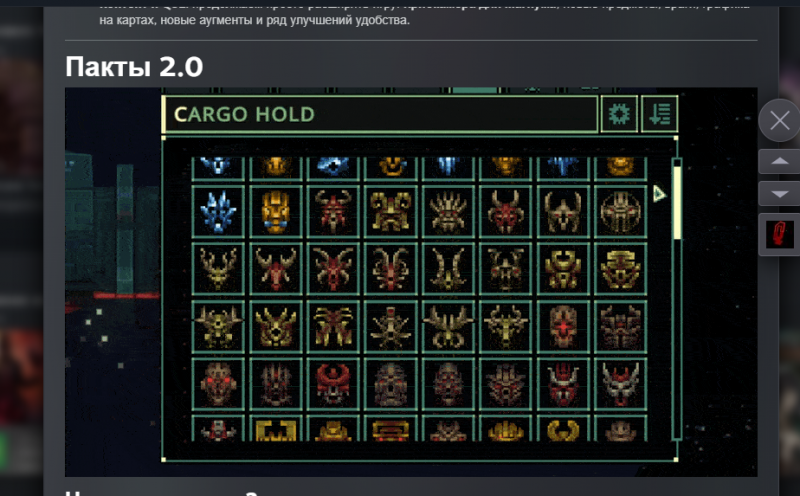Screen dimensions: 800x496
Task: Open the Cargo Hold screenshot image
Action: [x=411, y=282]
